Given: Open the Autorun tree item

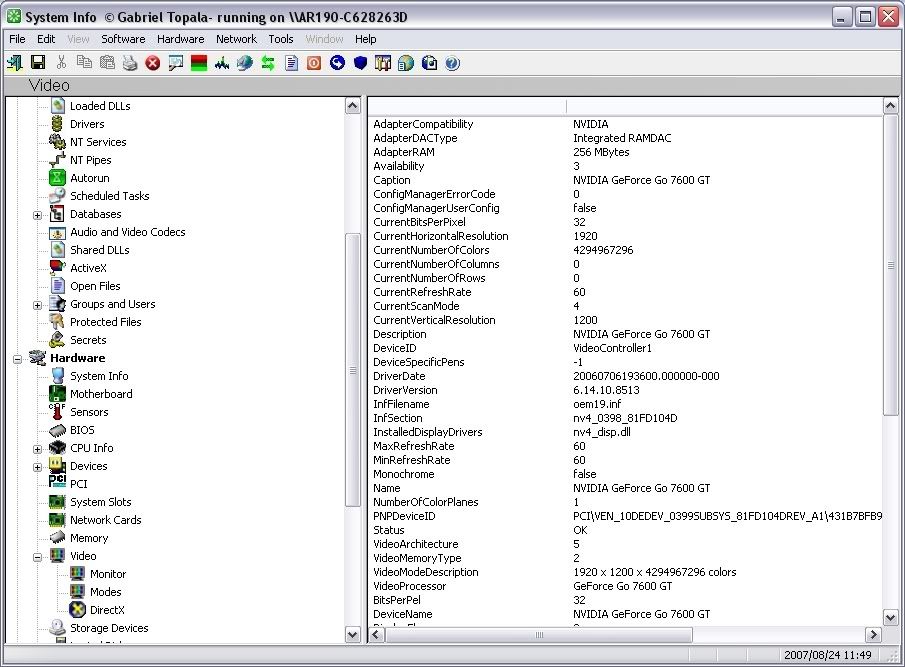Looking at the screenshot, I should pyautogui.click(x=89, y=178).
